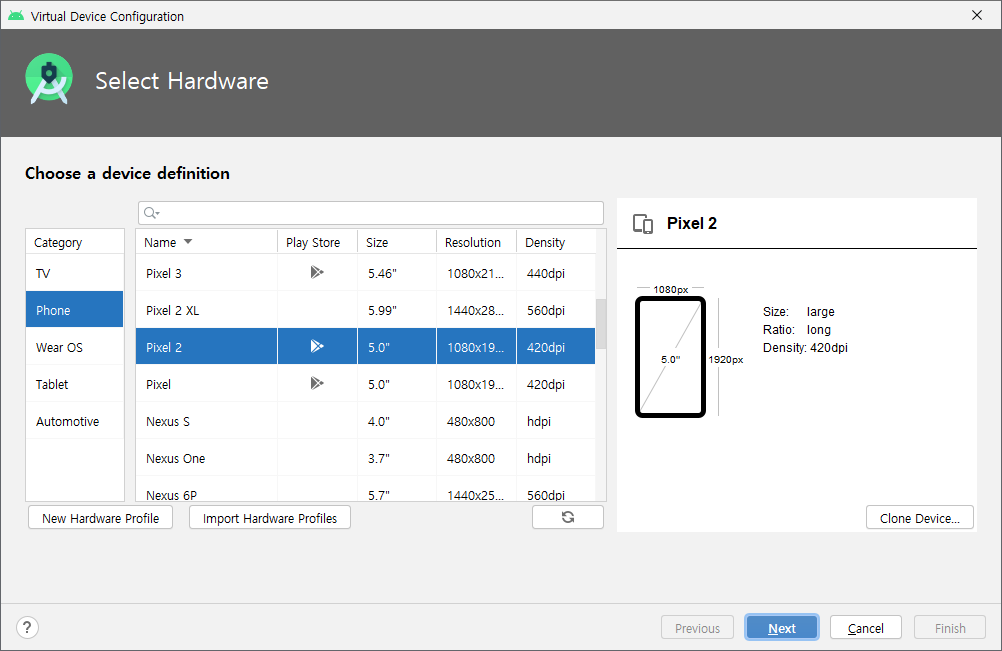The image size is (1002, 651).
Task: Click 480x800 resolution in Nexus One row
Action: pyautogui.click(x=476, y=458)
